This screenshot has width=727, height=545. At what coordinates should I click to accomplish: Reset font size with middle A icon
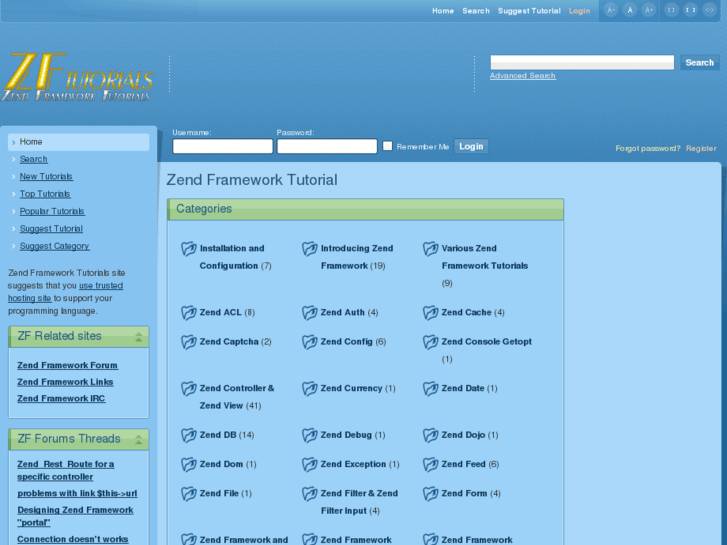[630, 10]
